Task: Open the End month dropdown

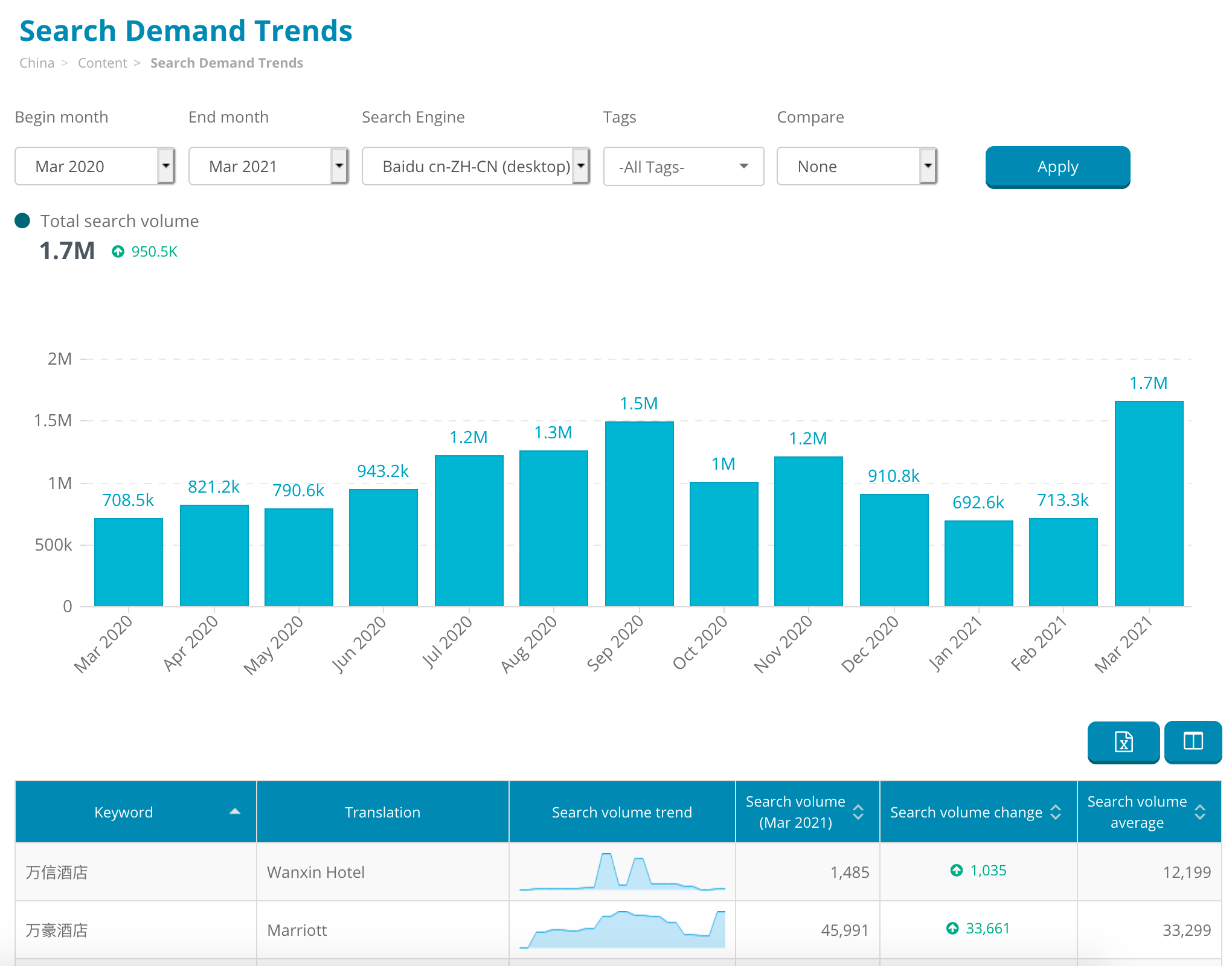Action: 269,166
